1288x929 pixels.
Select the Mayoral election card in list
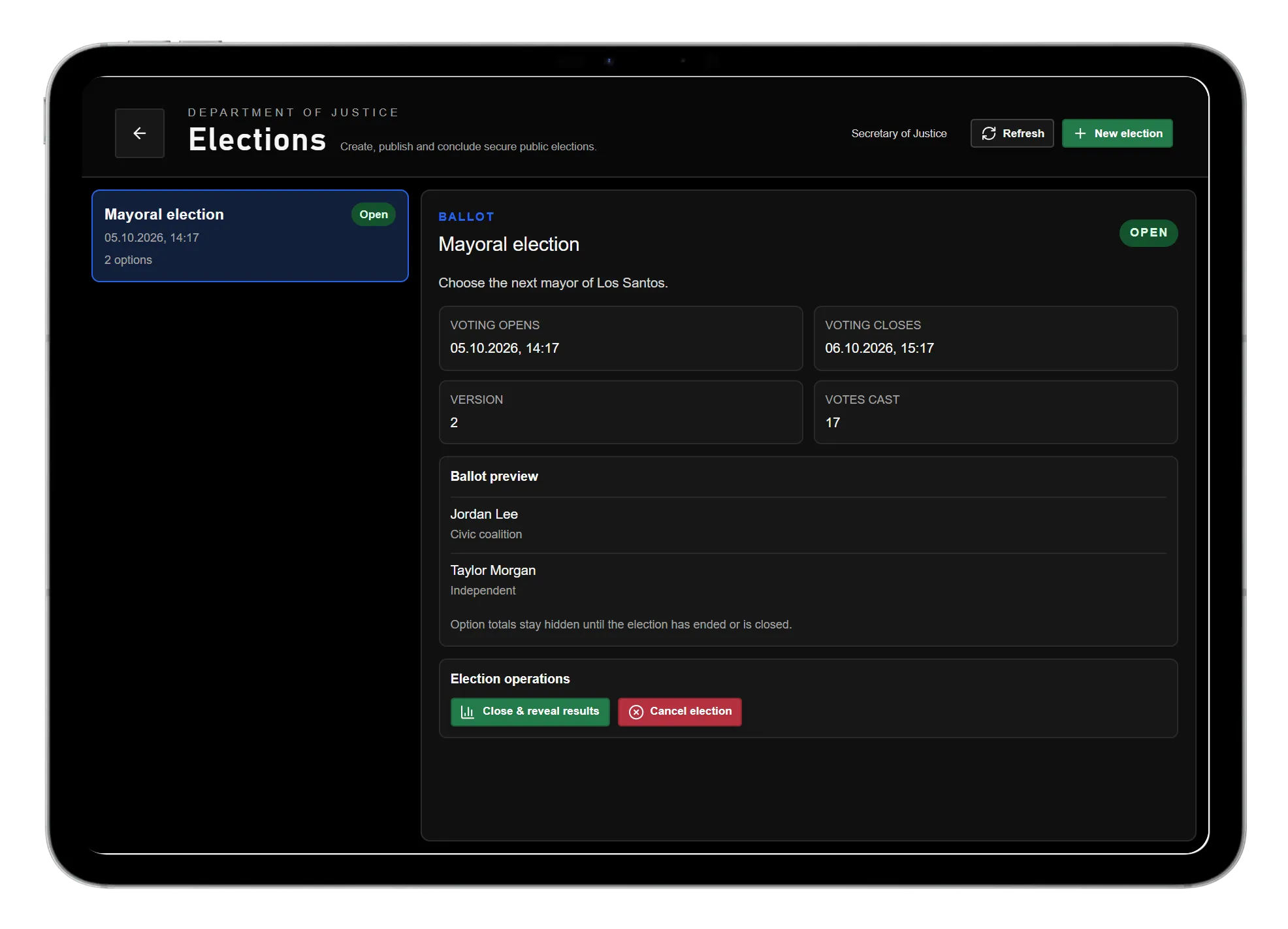click(x=250, y=236)
